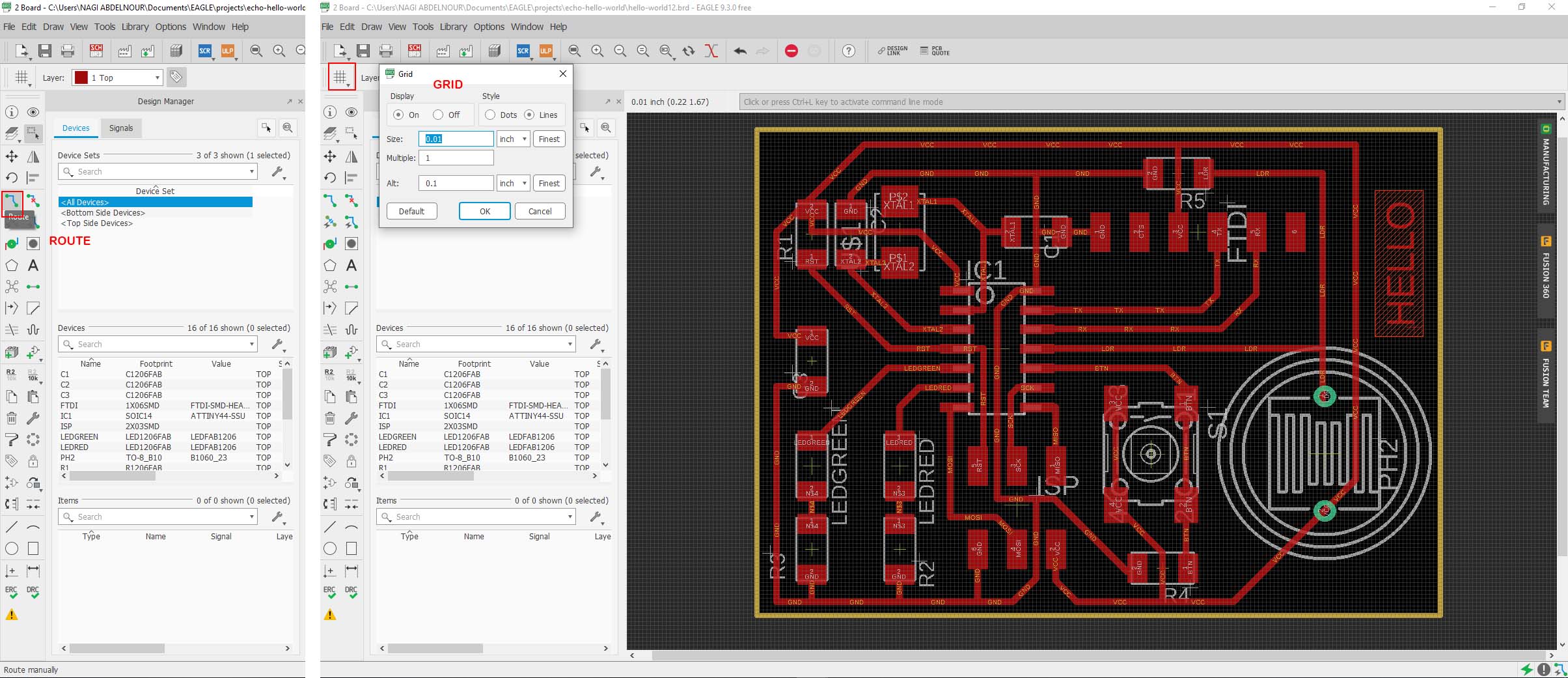Click the trash Delete tool in right window
This screenshot has height=678, width=1568.
[330, 417]
